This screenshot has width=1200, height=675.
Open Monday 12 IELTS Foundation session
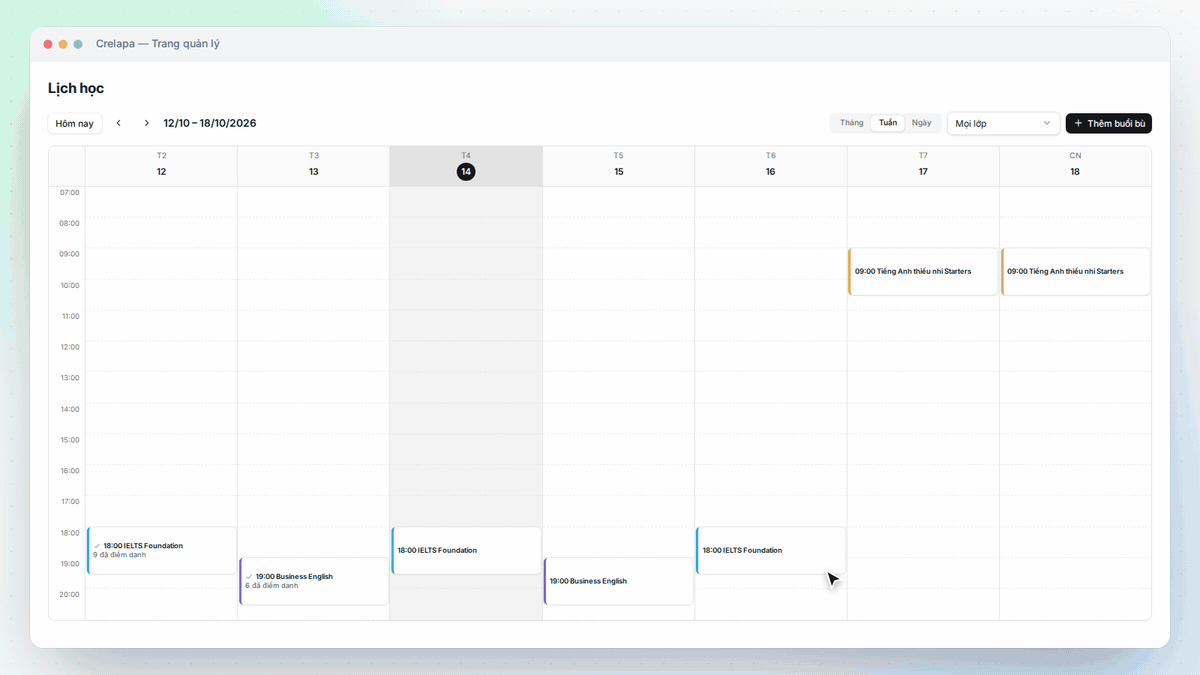click(x=162, y=550)
